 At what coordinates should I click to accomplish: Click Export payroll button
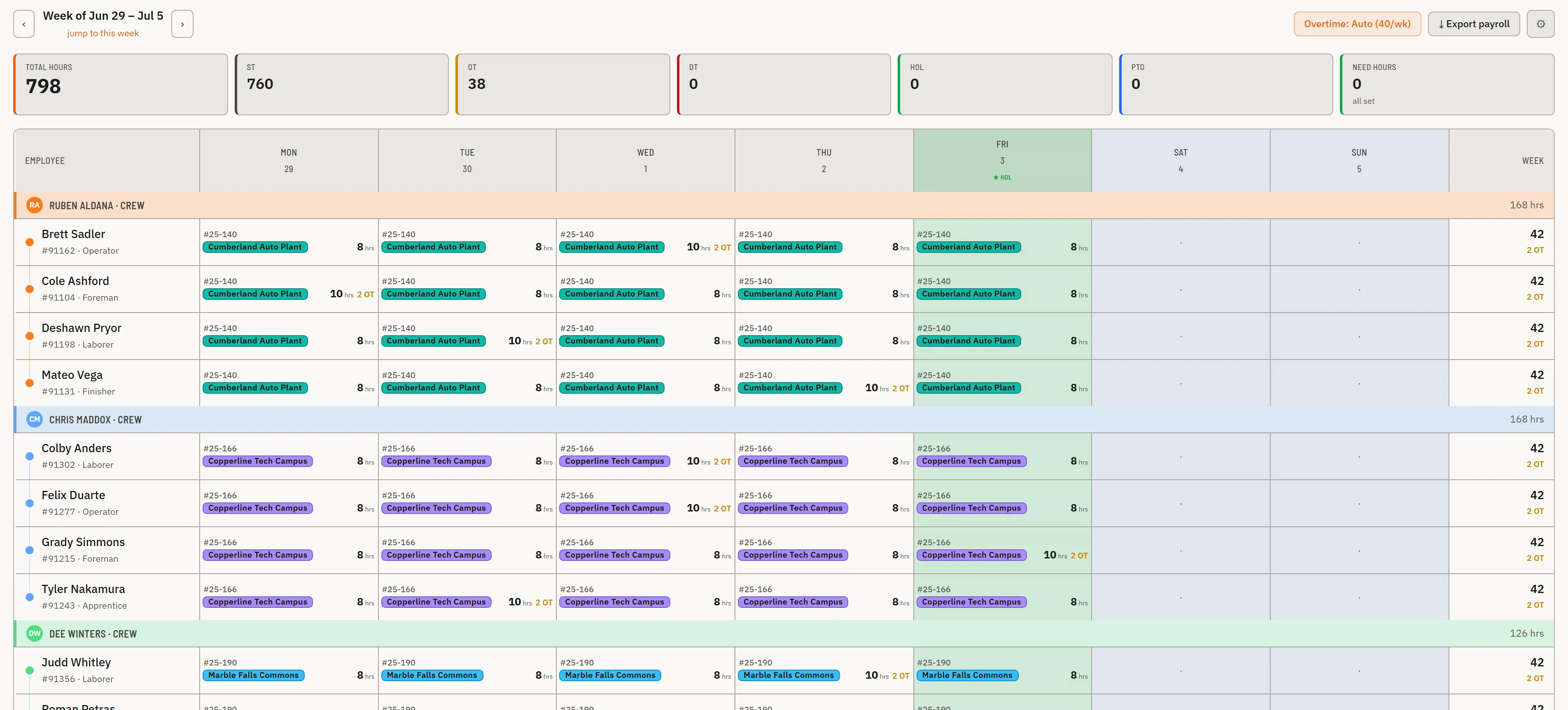pos(1474,24)
